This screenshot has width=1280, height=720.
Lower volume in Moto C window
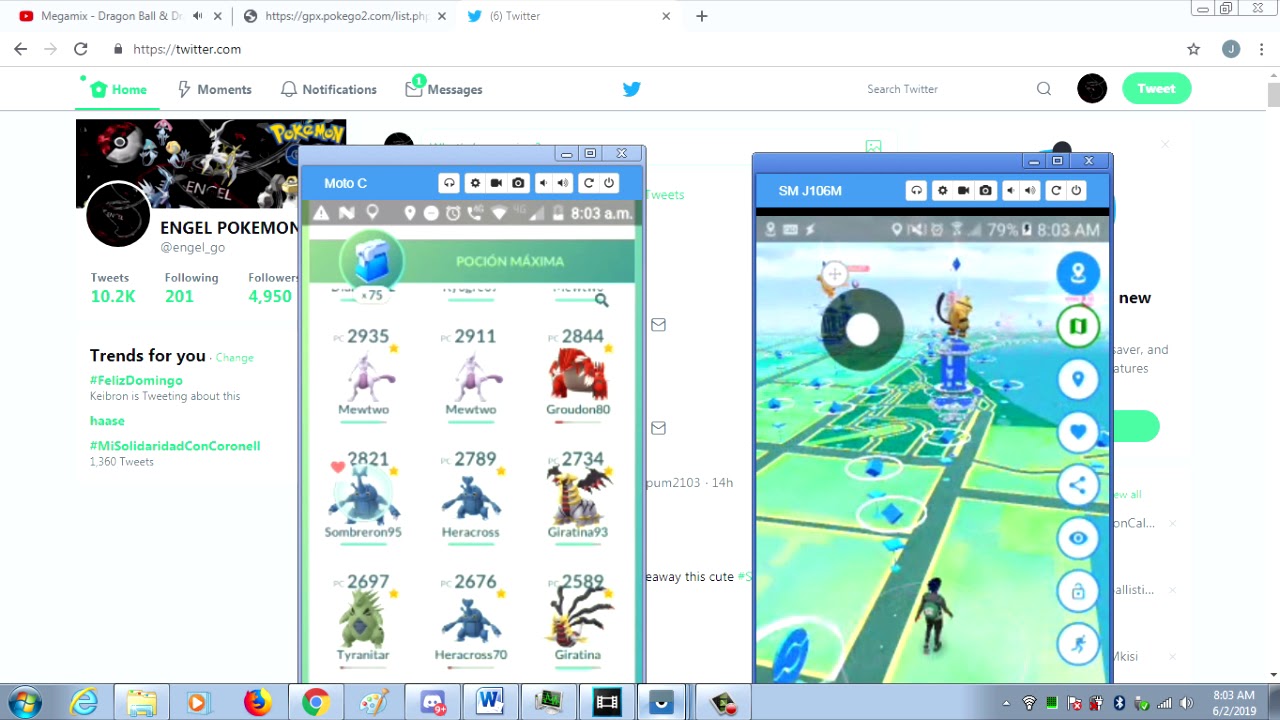(543, 183)
